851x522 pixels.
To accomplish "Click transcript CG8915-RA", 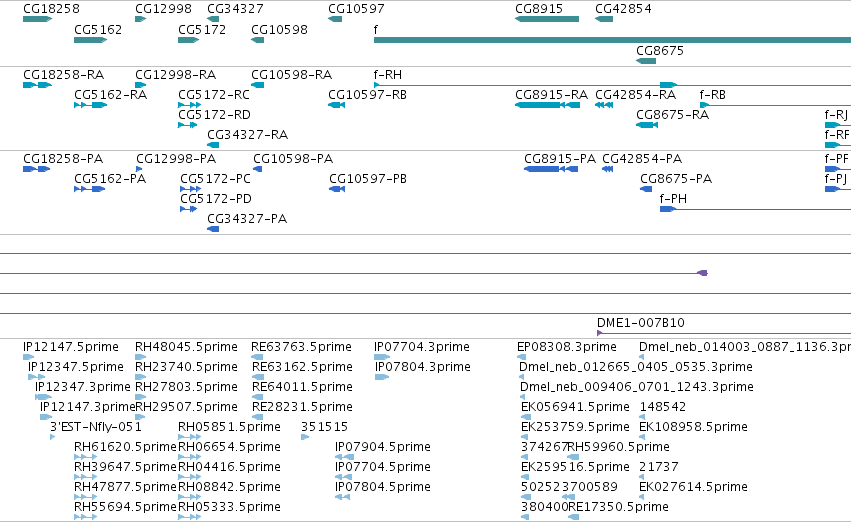I will click(x=551, y=94).
